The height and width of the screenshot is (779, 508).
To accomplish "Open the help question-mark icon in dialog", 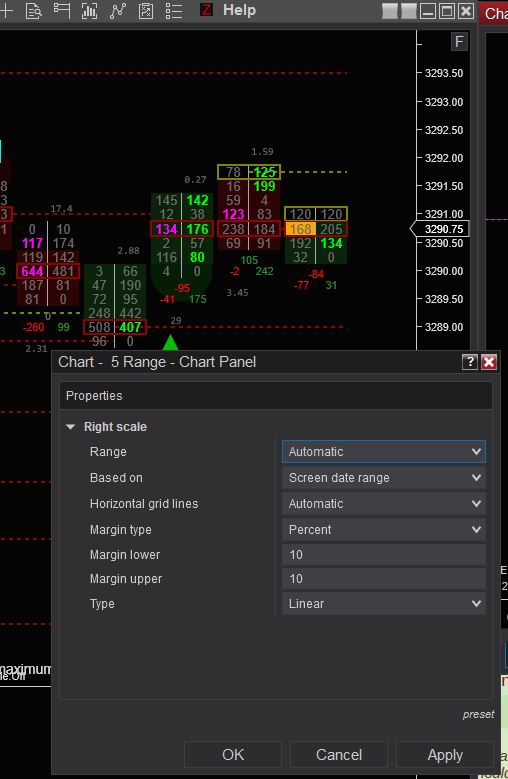I will coord(470,362).
